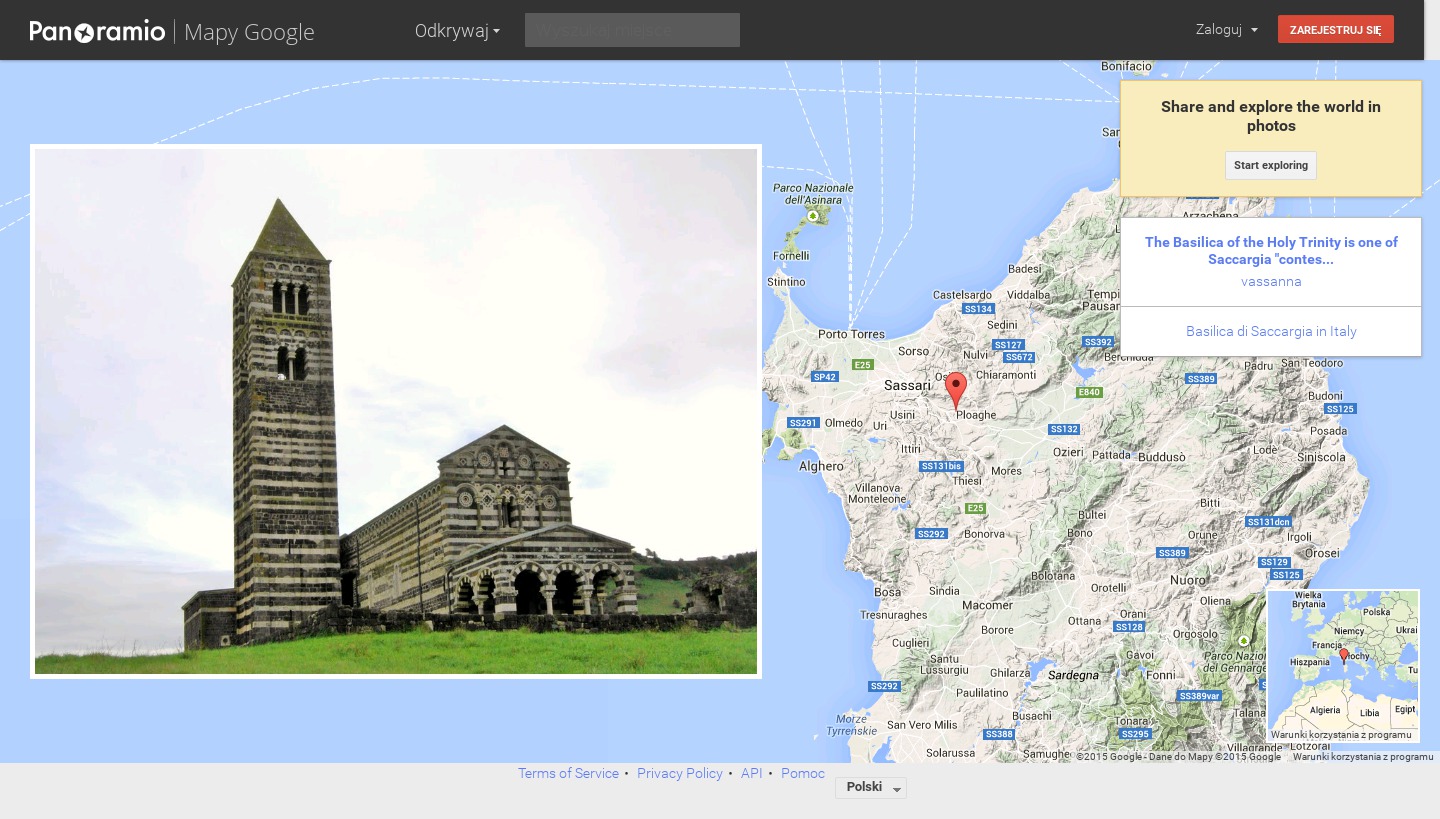Click the Panoramio logo
Screen dimensions: 1440x819
pyautogui.click(x=97, y=31)
